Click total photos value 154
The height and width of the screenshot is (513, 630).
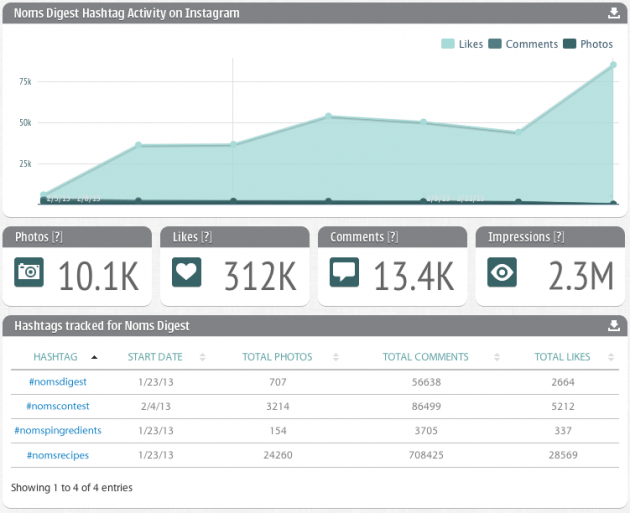coord(278,431)
